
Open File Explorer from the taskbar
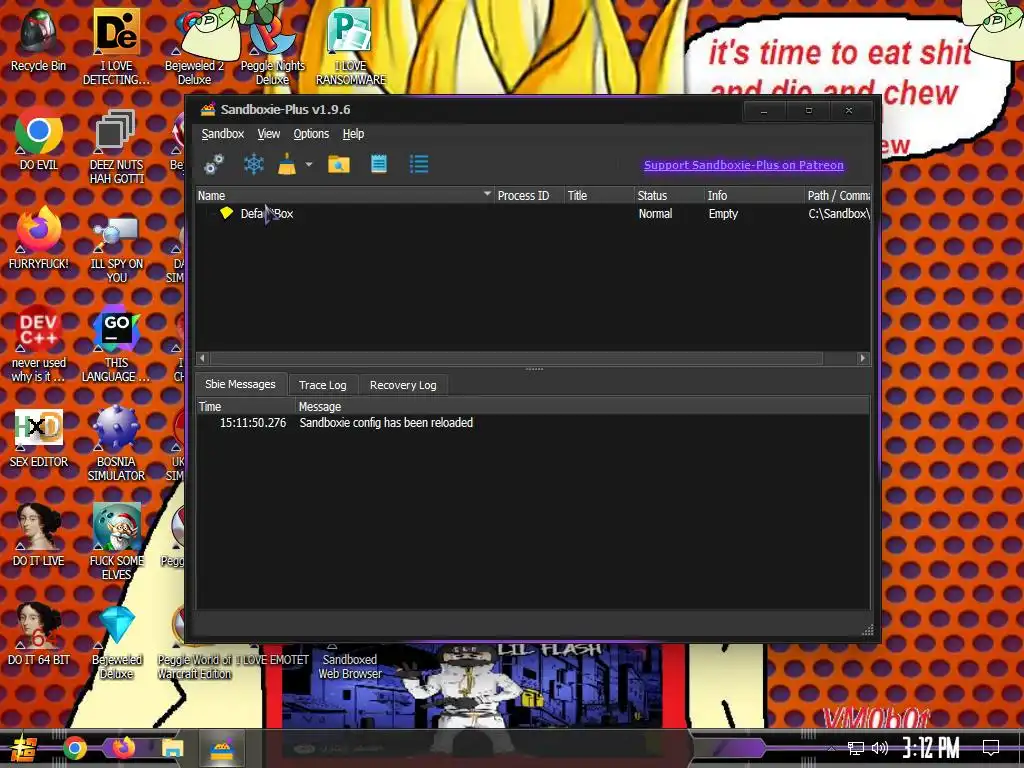click(173, 748)
